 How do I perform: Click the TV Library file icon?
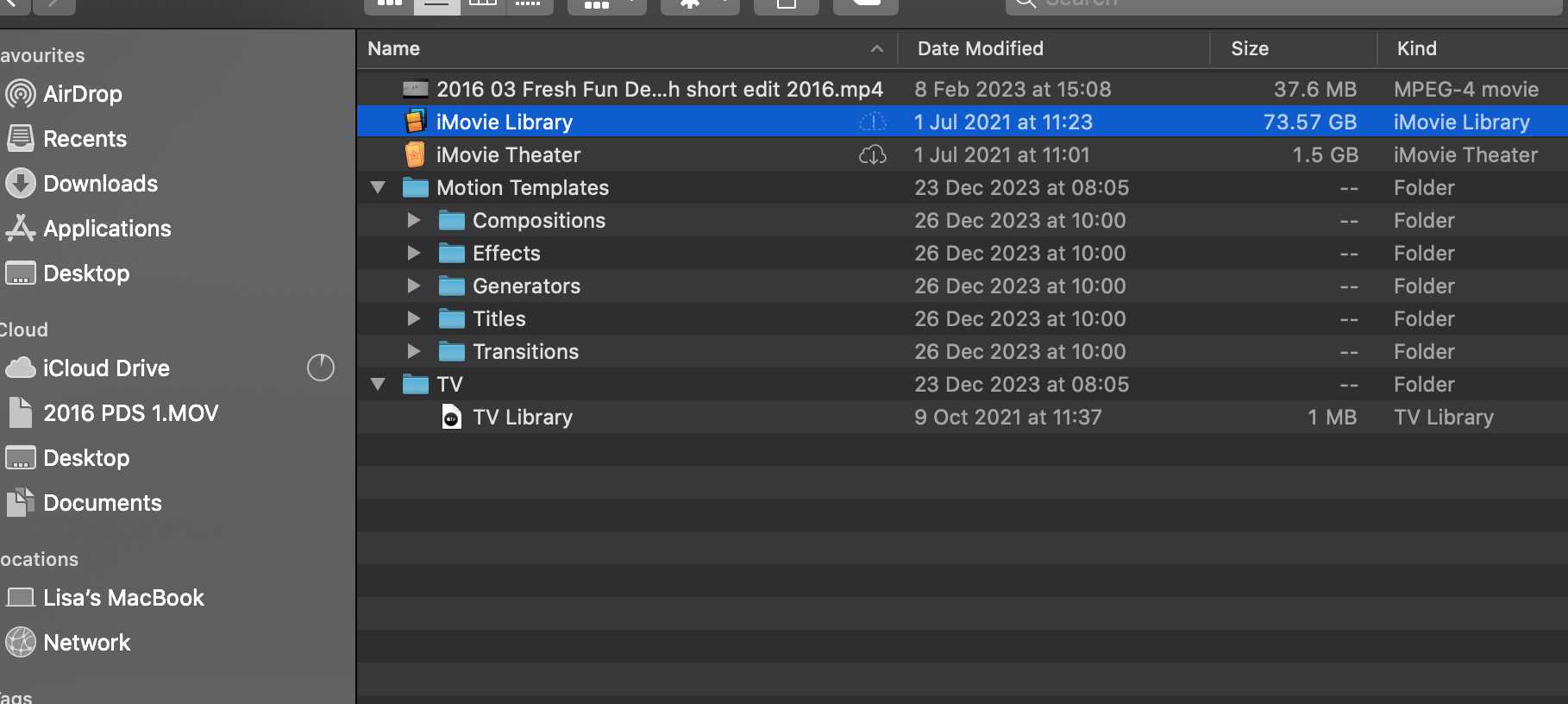coord(451,418)
